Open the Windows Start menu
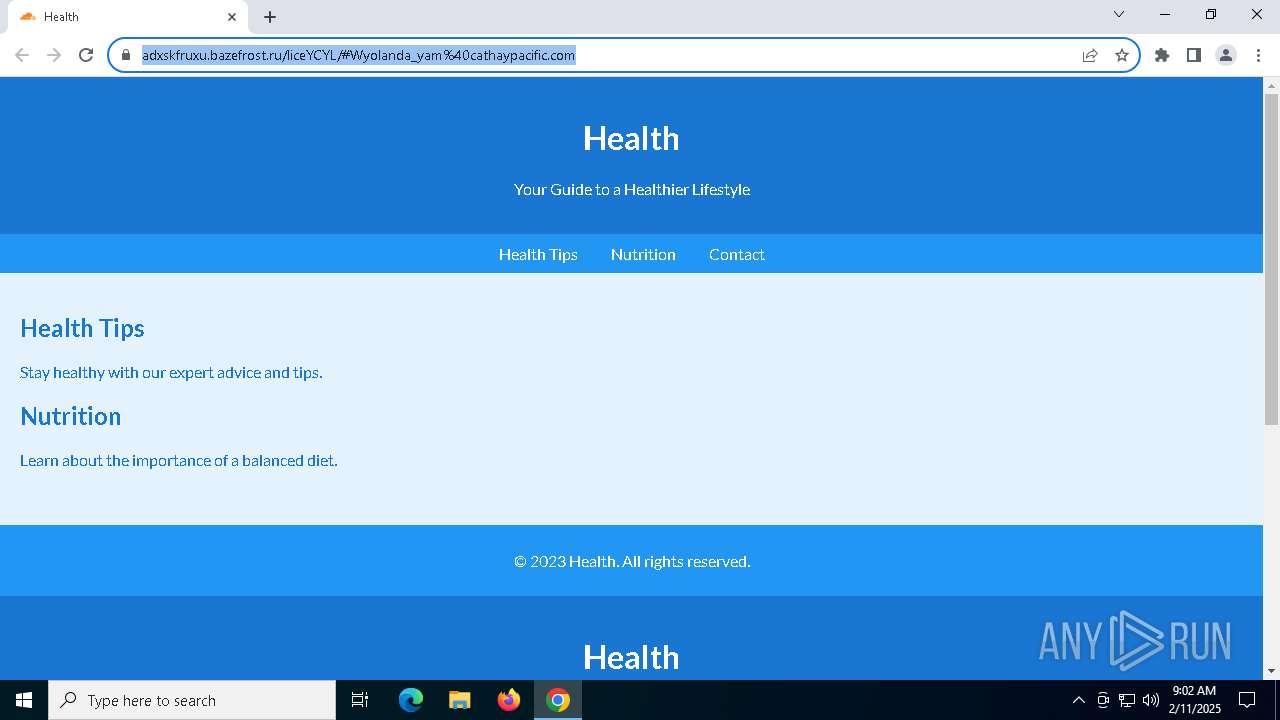Image resolution: width=1280 pixels, height=720 pixels. (x=24, y=700)
